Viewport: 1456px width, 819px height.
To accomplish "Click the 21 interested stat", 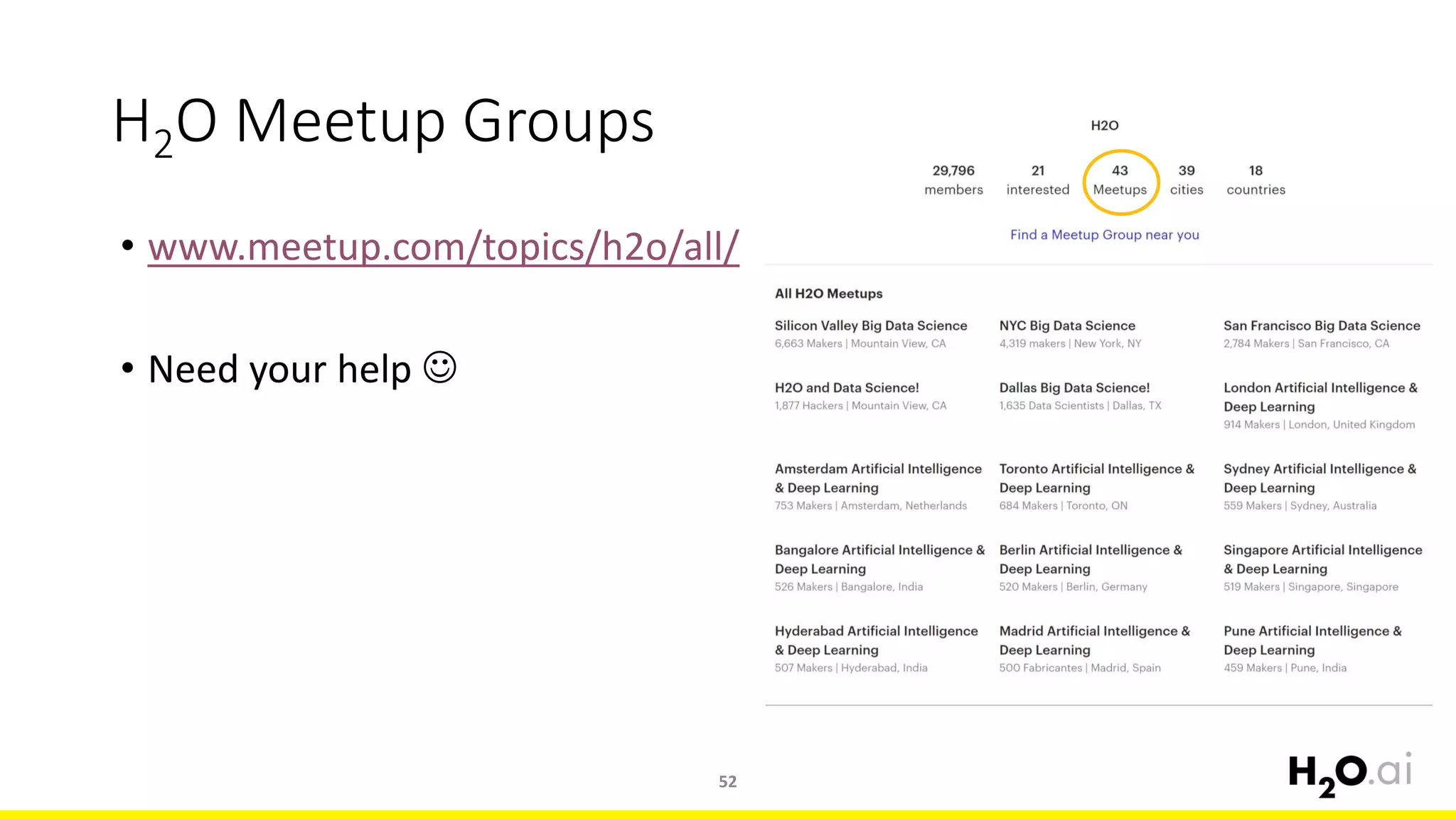I will [x=1037, y=180].
